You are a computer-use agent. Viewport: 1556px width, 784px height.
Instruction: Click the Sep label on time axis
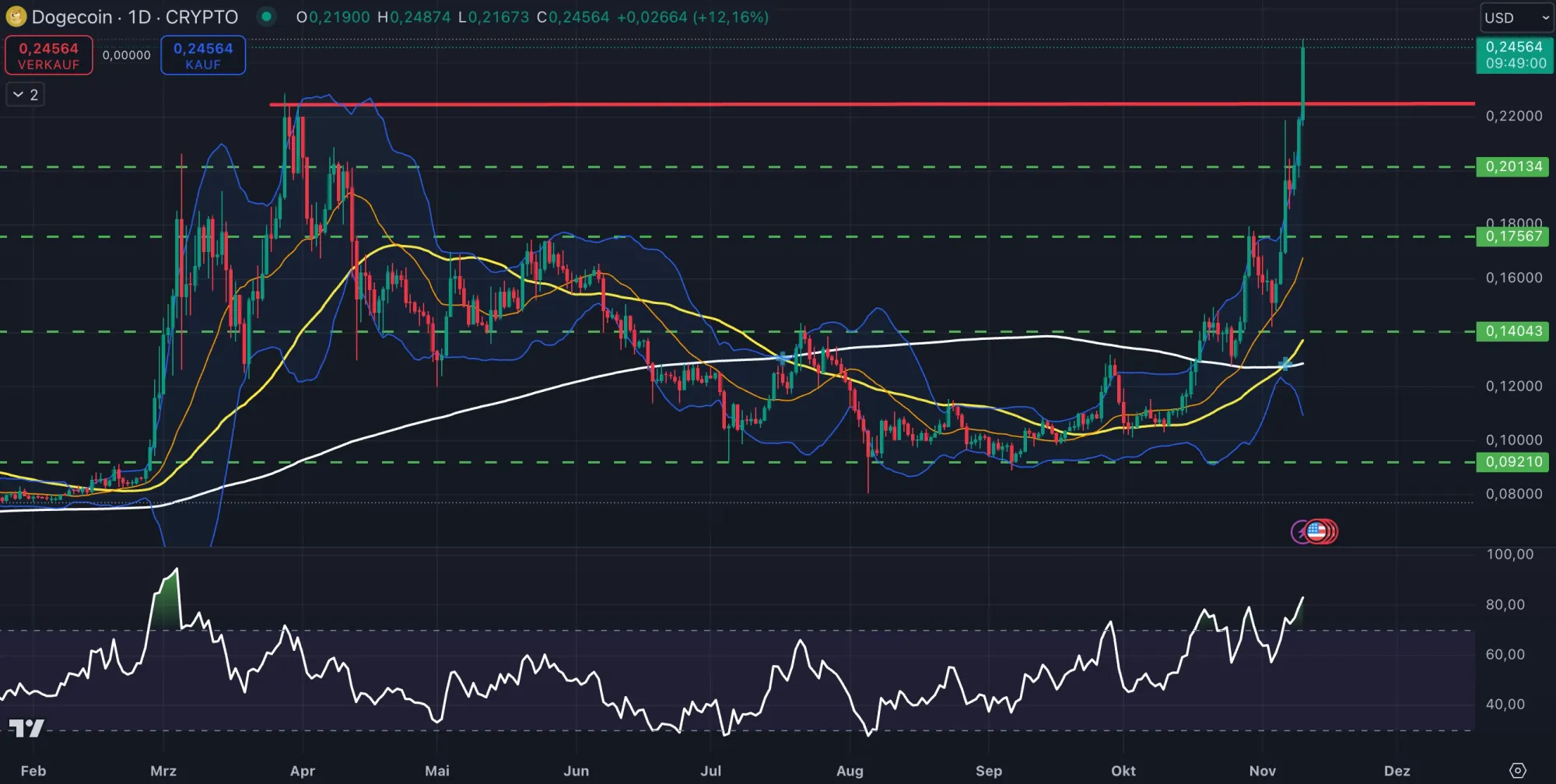pos(988,771)
